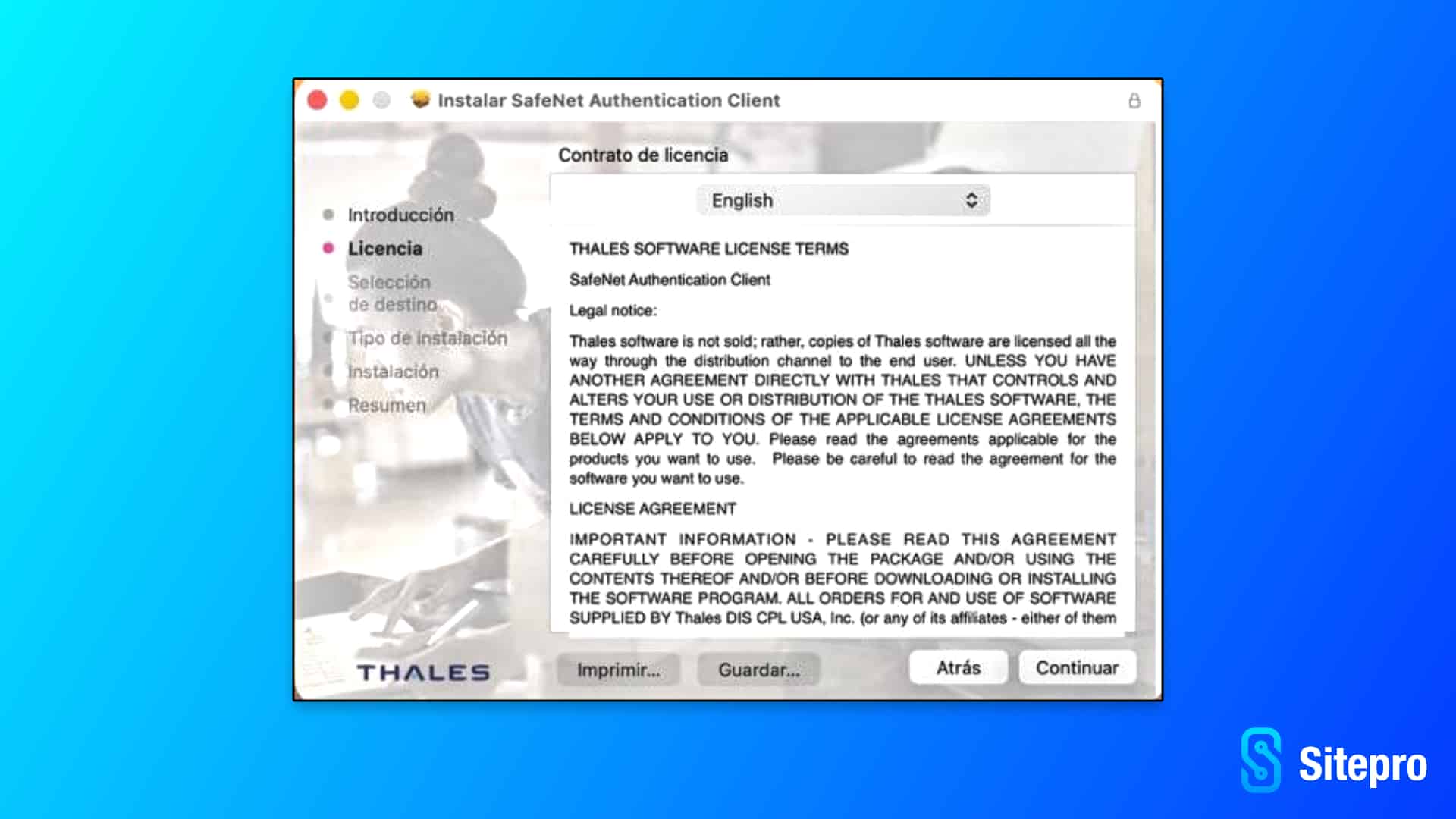Click the Imprimir... button
This screenshot has height=819, width=1456.
[618, 670]
